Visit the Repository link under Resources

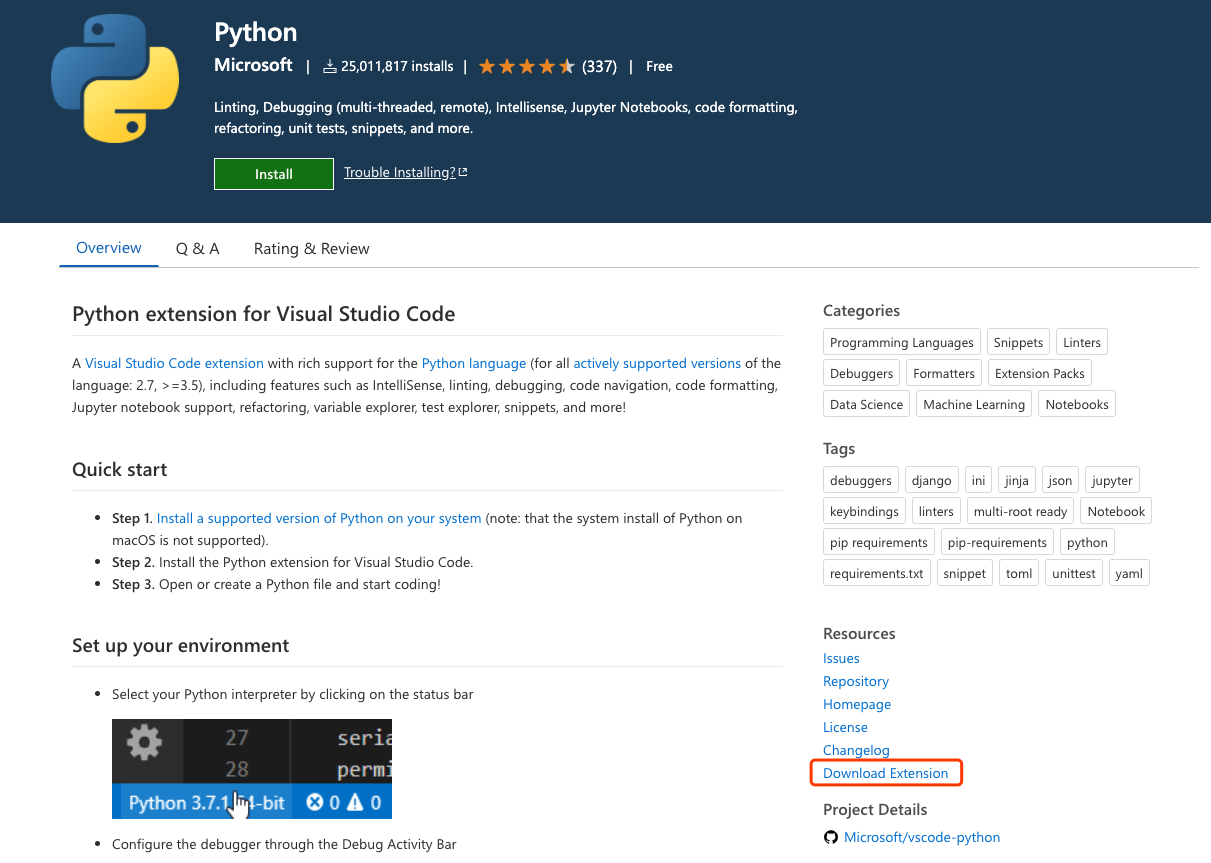(x=855, y=681)
